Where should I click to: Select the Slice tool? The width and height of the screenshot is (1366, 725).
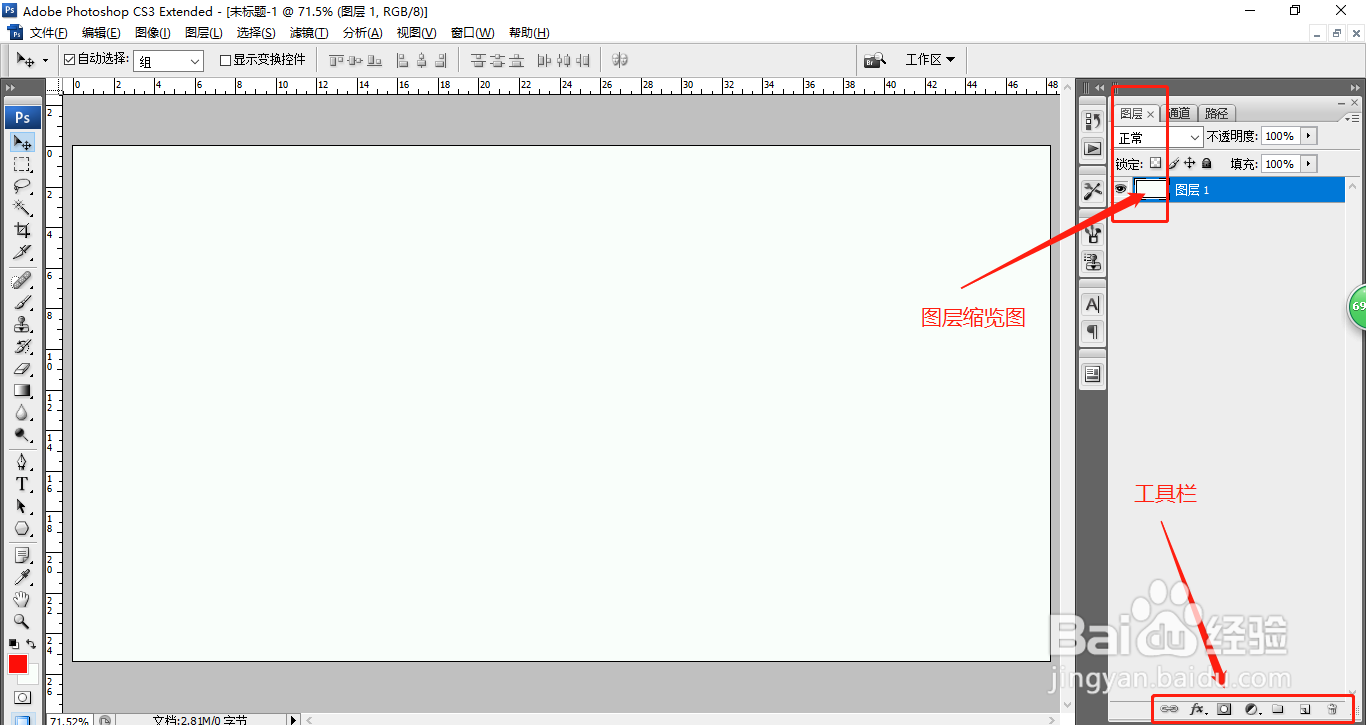22,252
